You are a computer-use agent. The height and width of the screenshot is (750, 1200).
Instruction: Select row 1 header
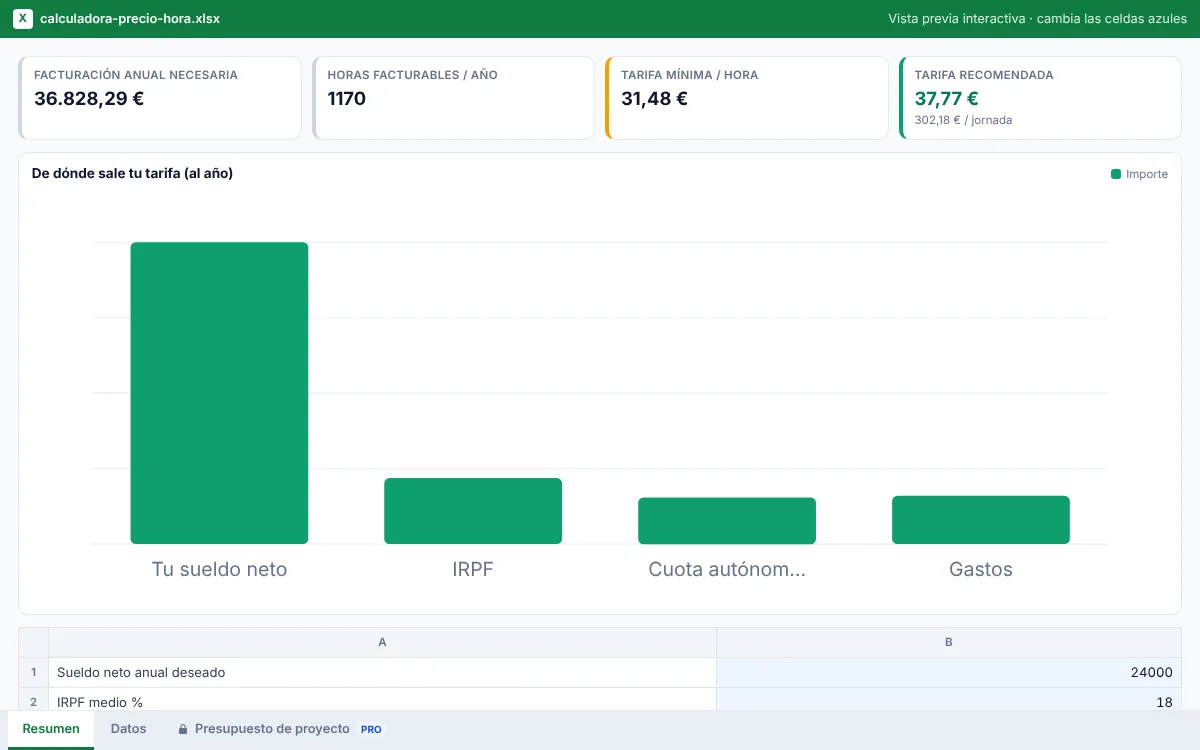click(34, 673)
